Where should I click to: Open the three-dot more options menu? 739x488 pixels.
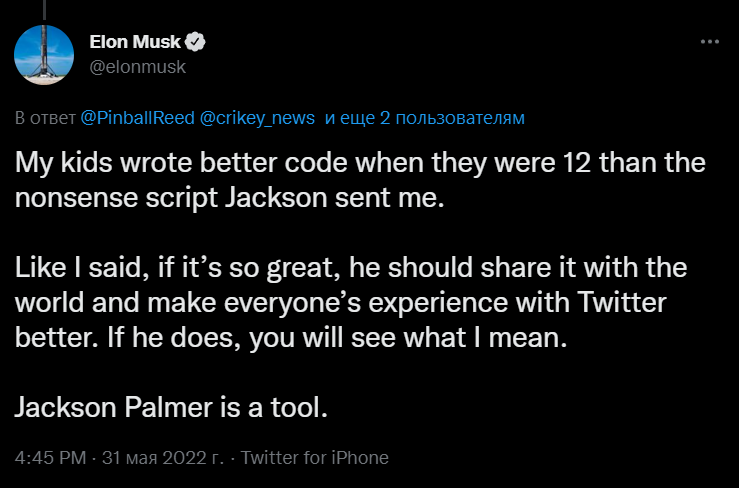[x=709, y=43]
